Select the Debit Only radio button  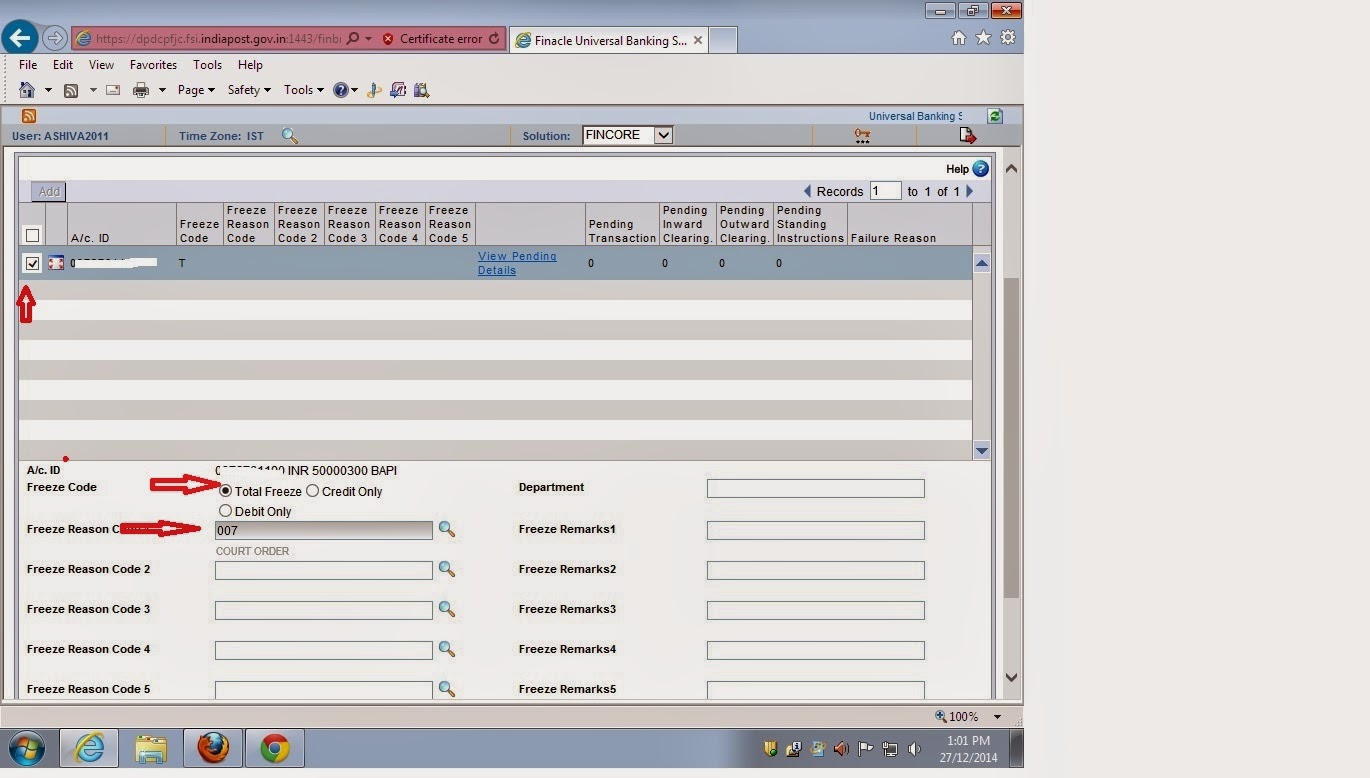coord(225,511)
